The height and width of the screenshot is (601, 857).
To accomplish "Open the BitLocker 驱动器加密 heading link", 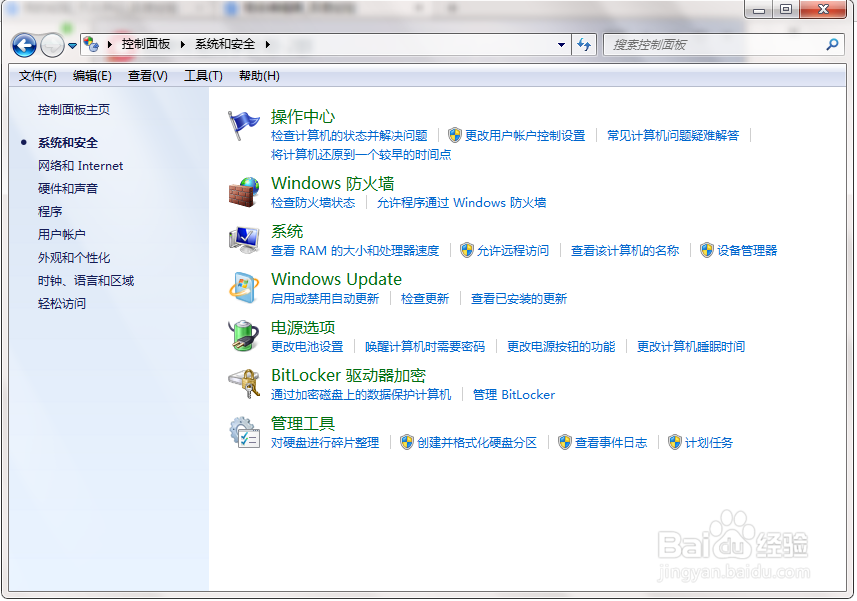I will (348, 375).
